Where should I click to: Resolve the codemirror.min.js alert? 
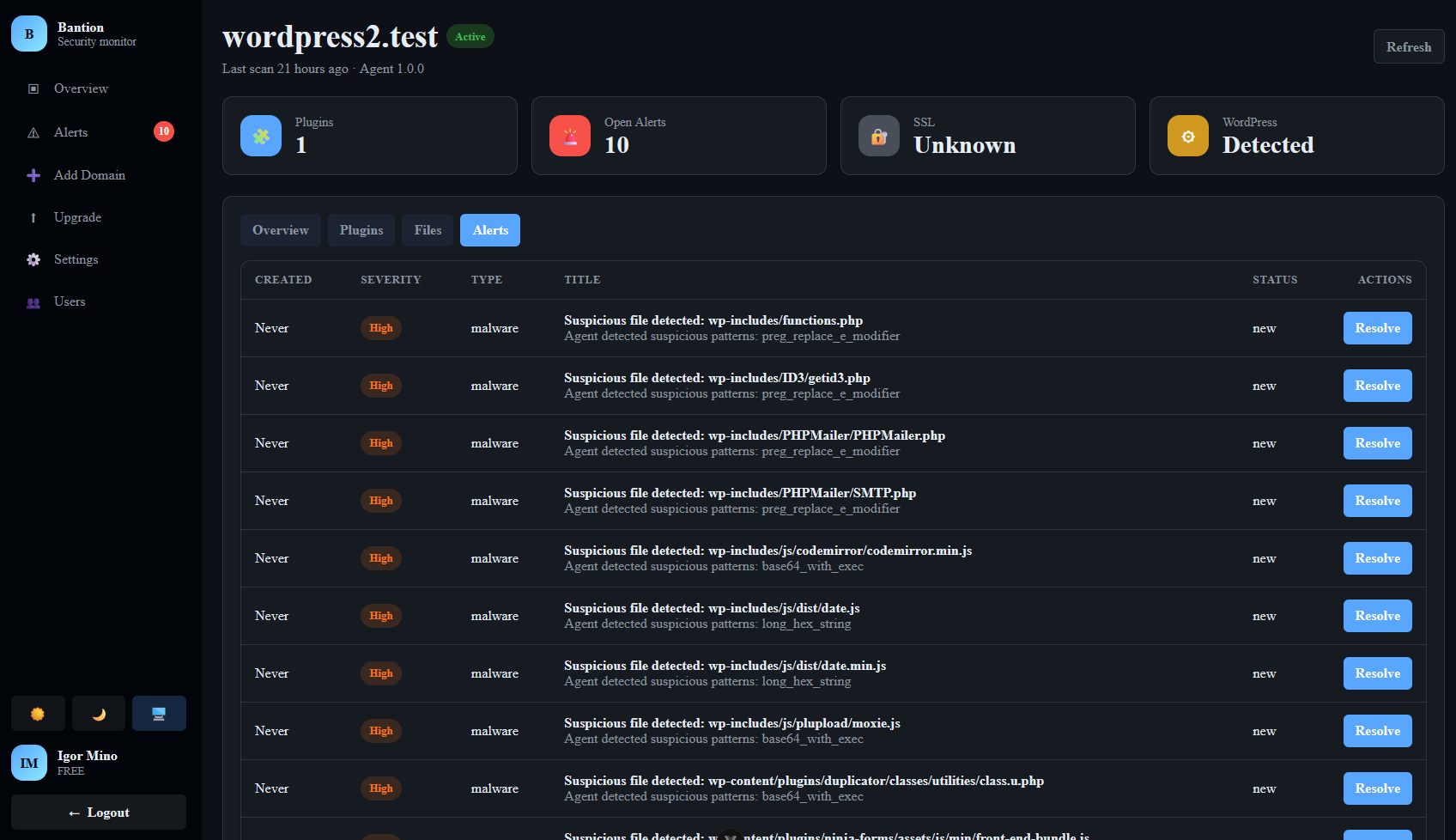[x=1378, y=558]
